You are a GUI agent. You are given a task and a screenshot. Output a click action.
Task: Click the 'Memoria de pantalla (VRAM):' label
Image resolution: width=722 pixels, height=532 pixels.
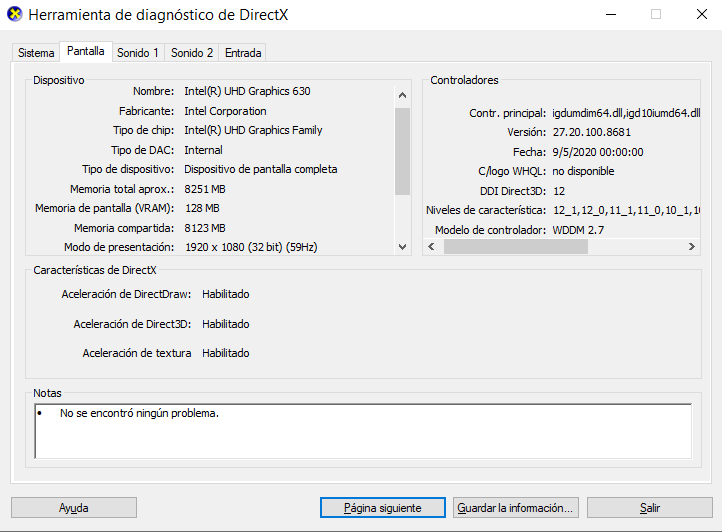(105, 208)
